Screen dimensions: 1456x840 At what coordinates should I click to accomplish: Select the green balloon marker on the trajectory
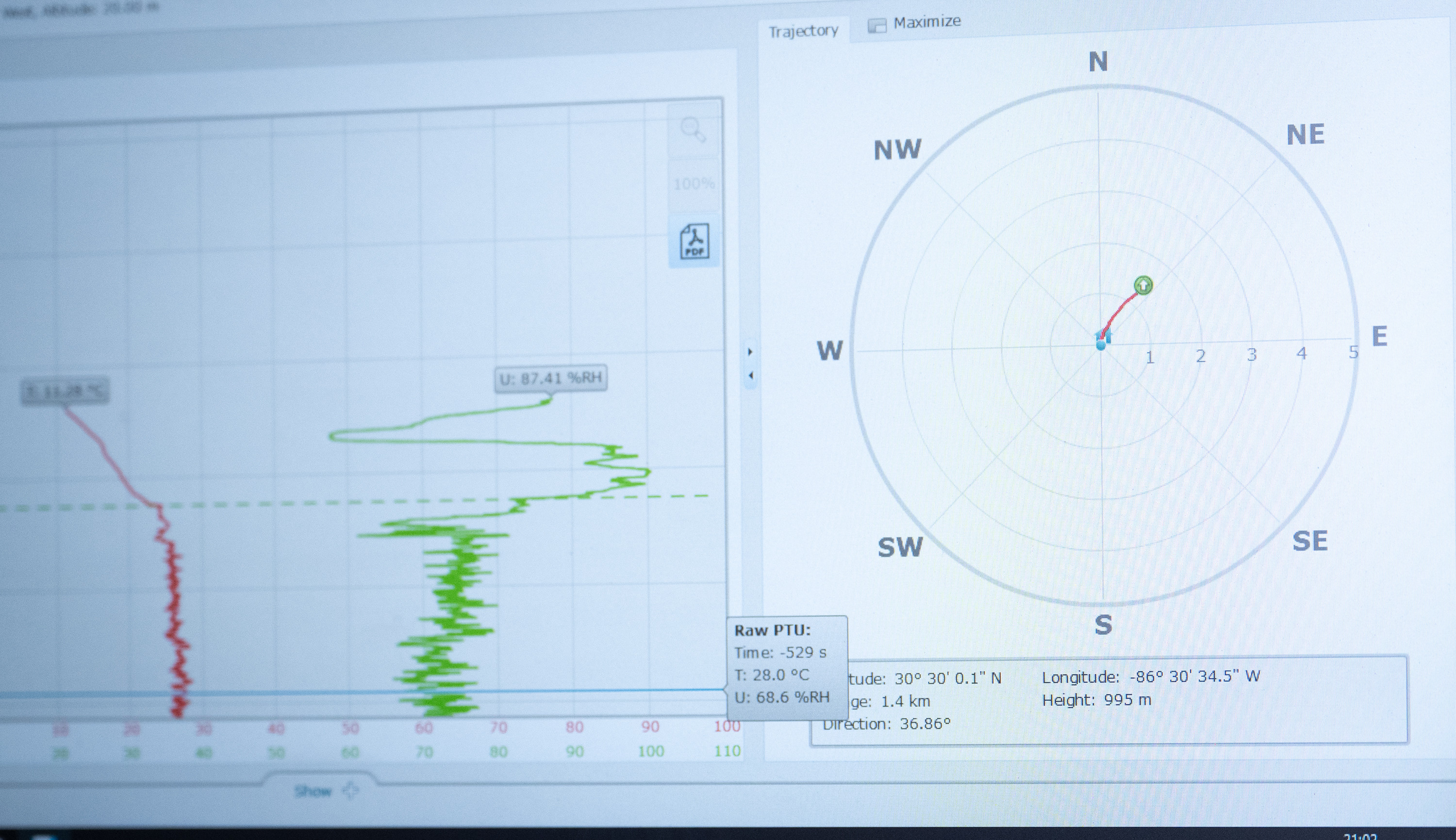coord(1145,285)
